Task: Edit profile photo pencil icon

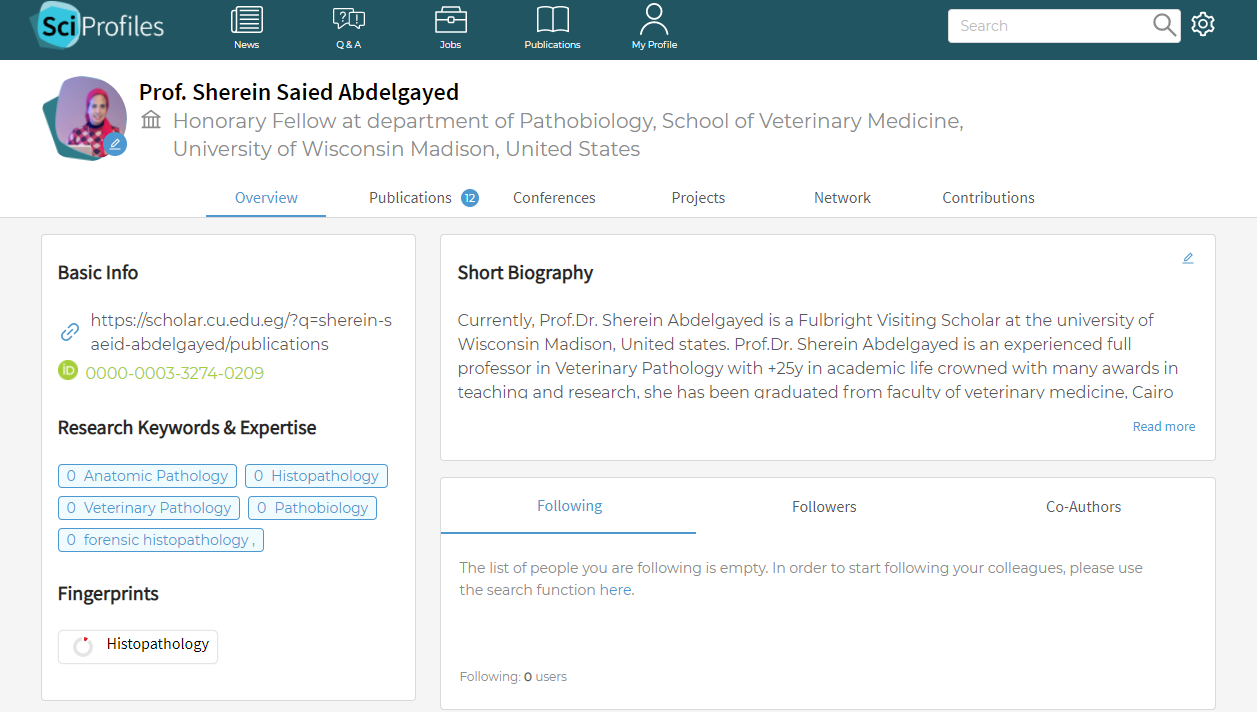Action: (x=115, y=144)
